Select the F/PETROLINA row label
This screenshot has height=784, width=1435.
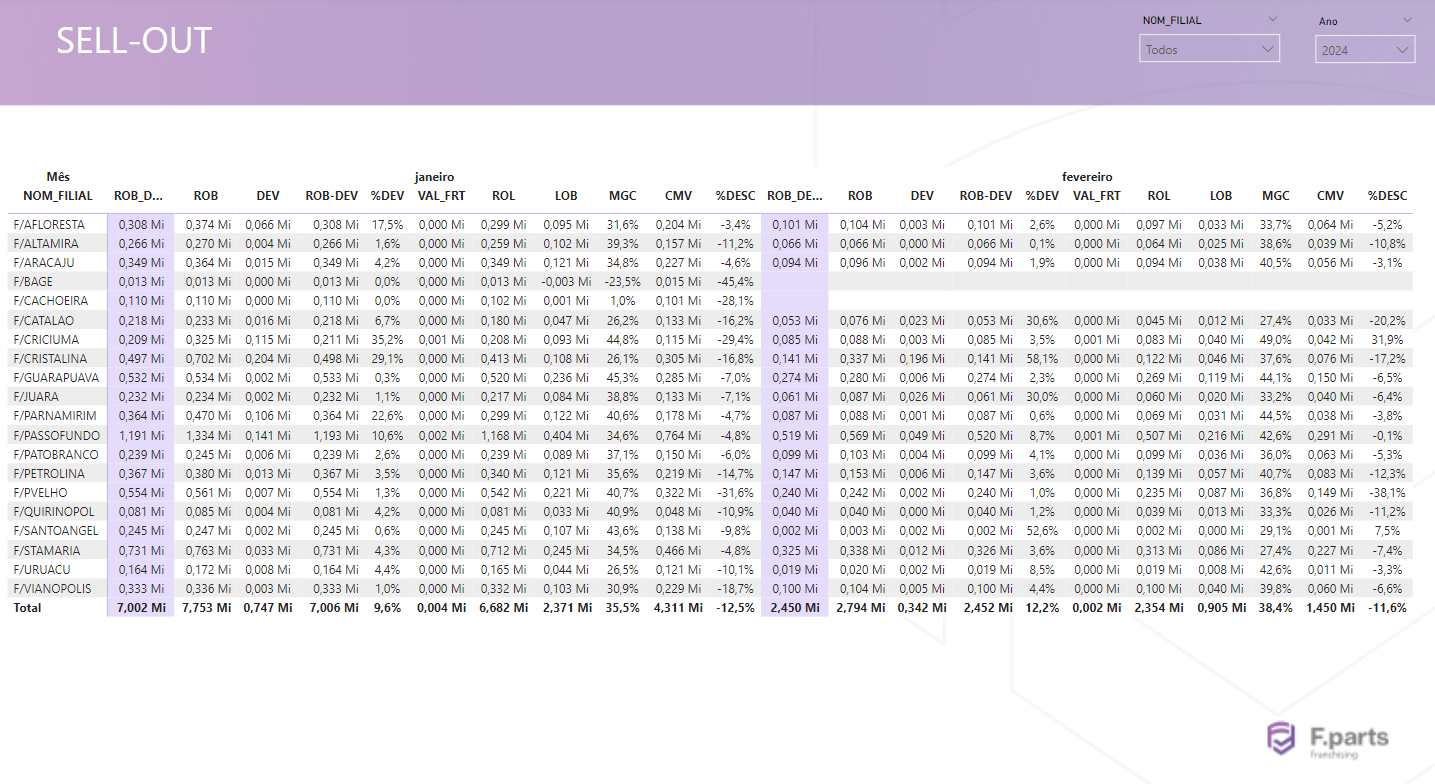point(49,474)
